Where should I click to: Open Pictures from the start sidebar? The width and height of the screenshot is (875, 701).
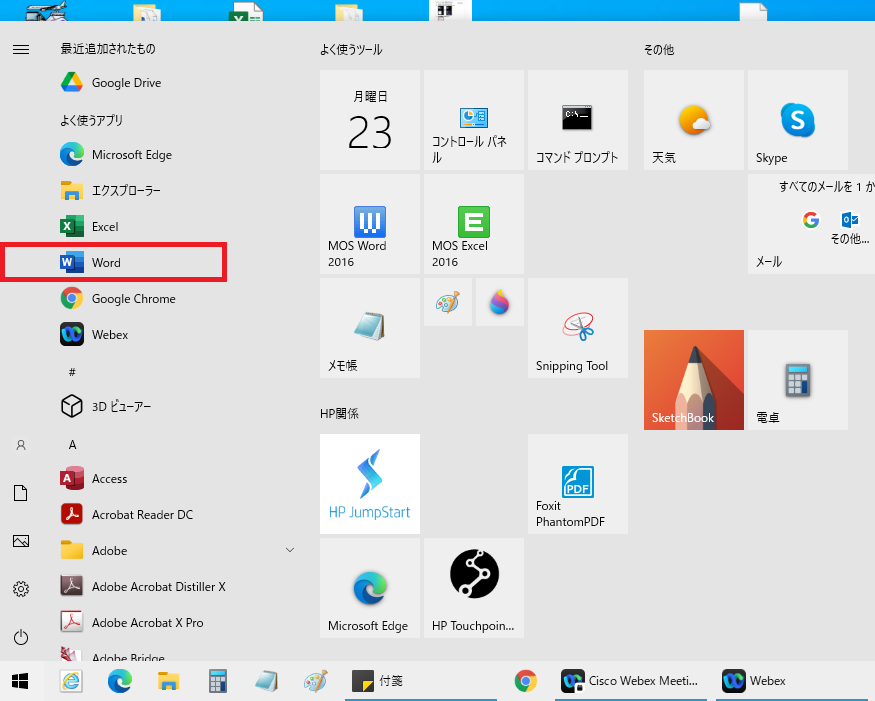[x=21, y=541]
